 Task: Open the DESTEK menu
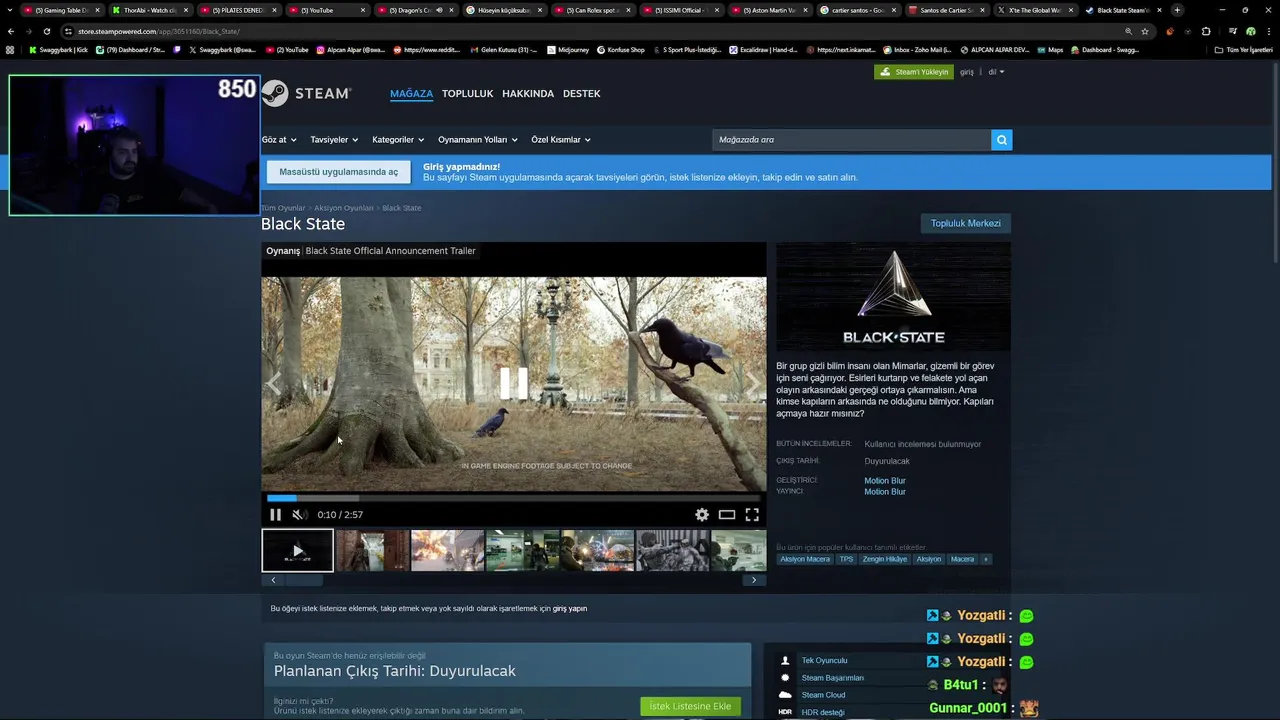point(581,94)
